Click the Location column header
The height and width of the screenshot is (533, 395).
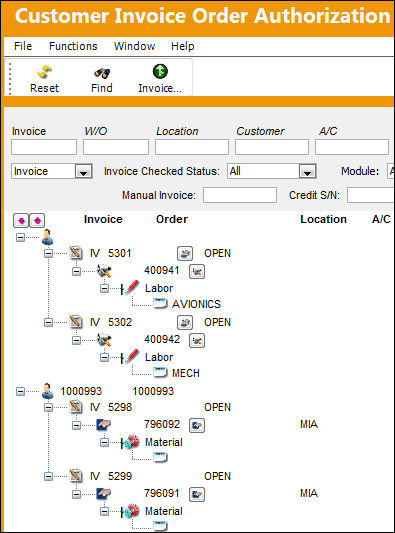click(x=323, y=219)
